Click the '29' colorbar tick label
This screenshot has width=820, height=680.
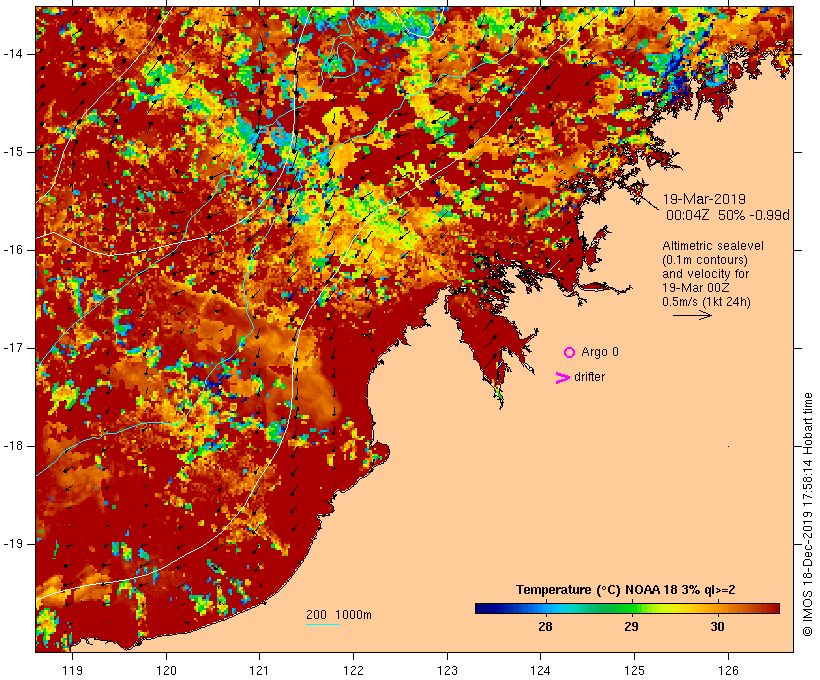(x=631, y=627)
